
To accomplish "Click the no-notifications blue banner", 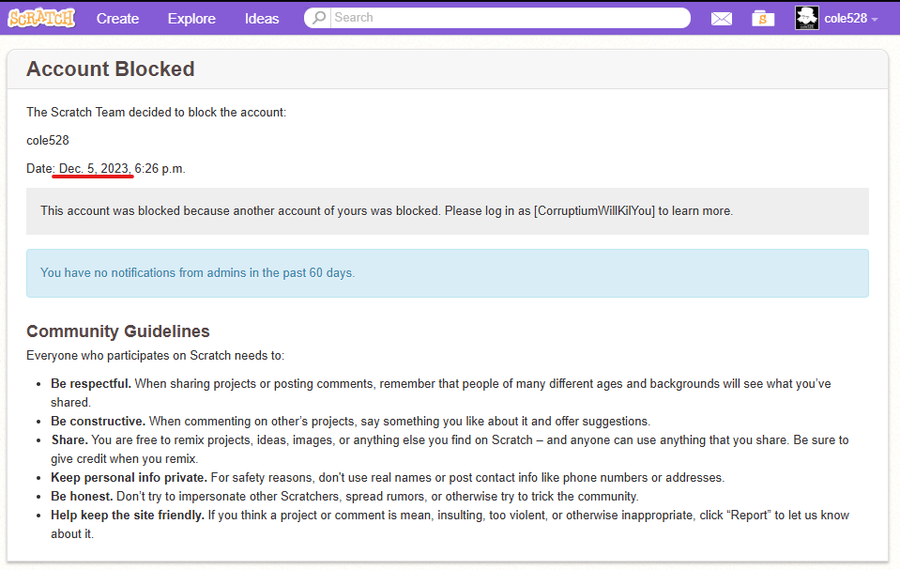I will click(x=447, y=273).
